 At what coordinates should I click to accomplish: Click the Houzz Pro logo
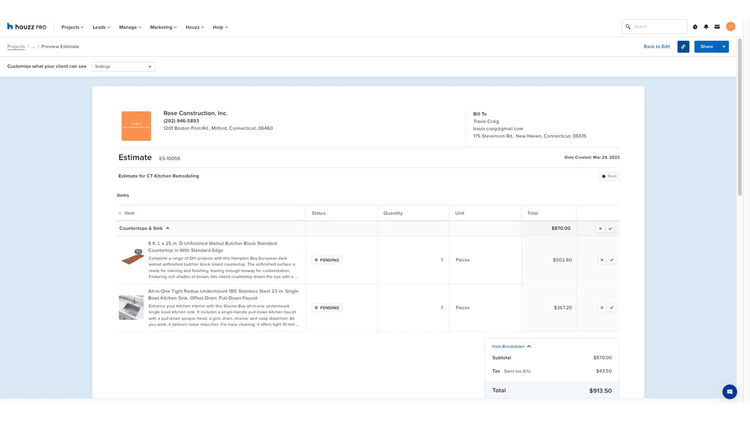pyautogui.click(x=27, y=27)
